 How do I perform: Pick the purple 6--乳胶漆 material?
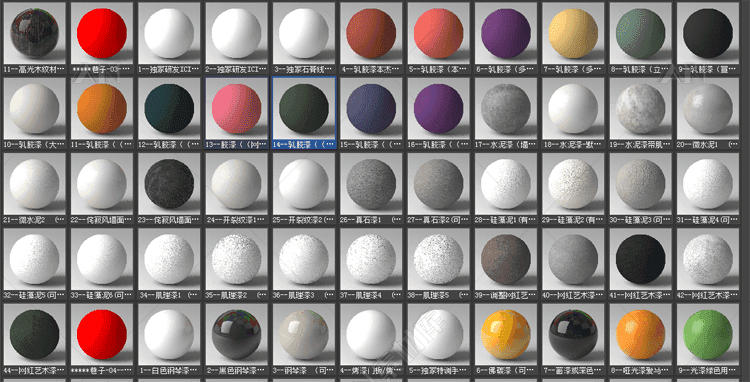coord(506,33)
